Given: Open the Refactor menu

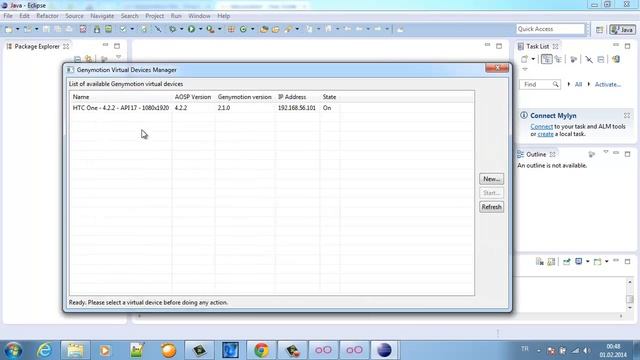Looking at the screenshot, I should tap(47, 16).
